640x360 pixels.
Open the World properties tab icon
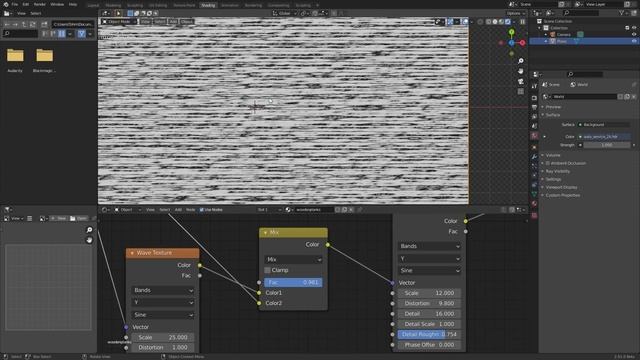coord(534,136)
